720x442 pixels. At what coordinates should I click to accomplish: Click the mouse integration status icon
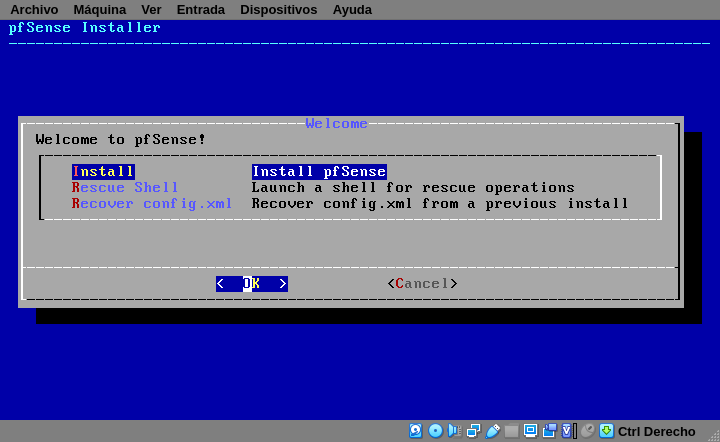pyautogui.click(x=588, y=431)
